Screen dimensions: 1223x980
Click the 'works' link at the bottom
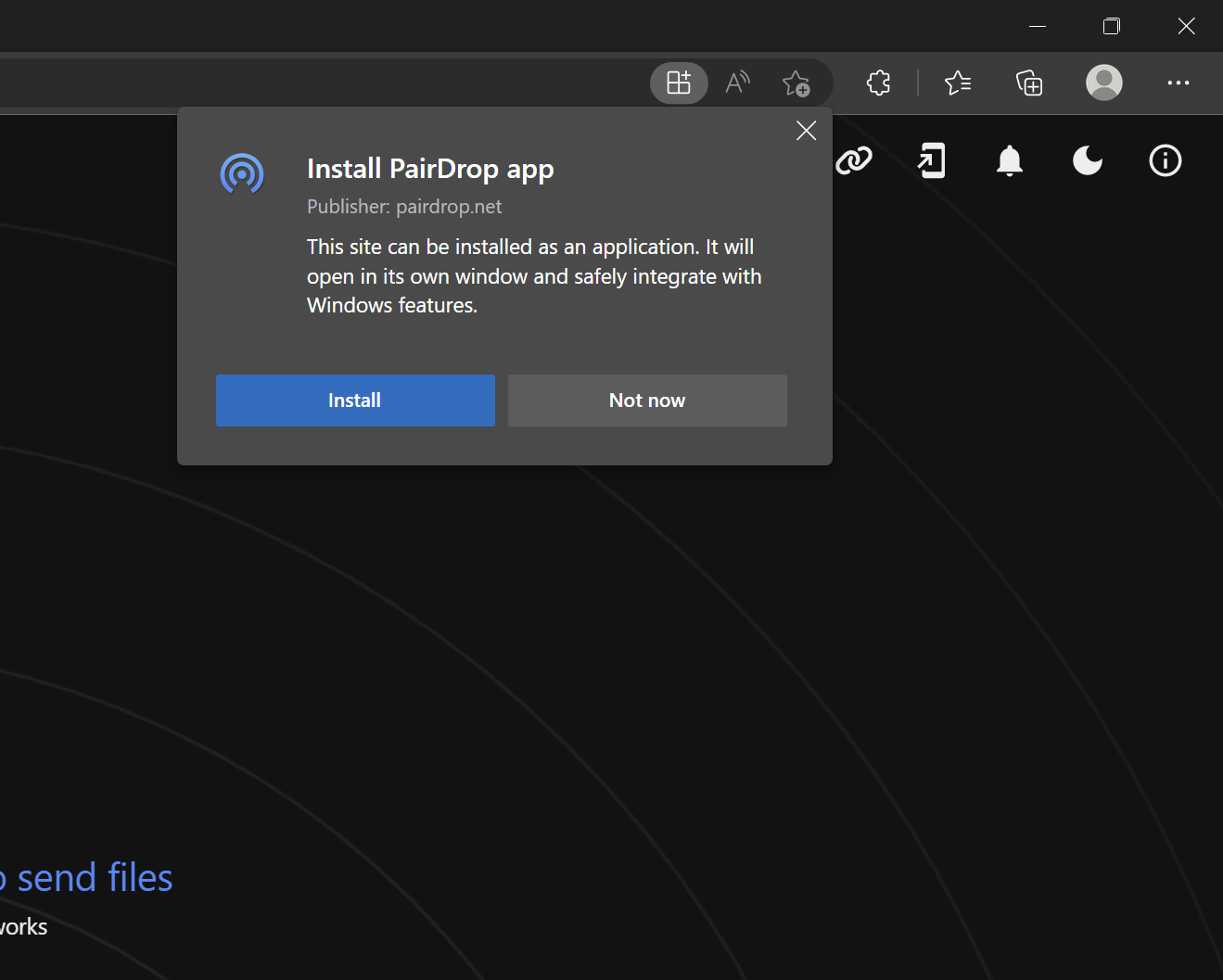coord(24,926)
